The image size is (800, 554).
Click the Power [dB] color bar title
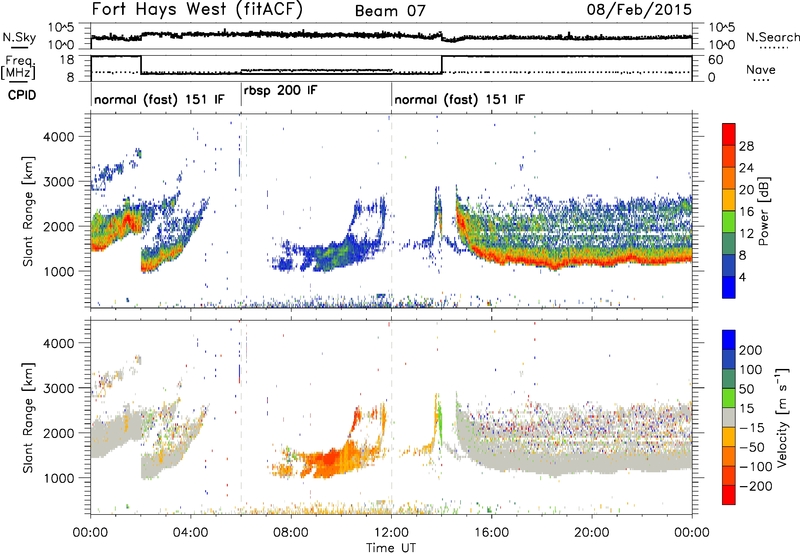click(764, 211)
